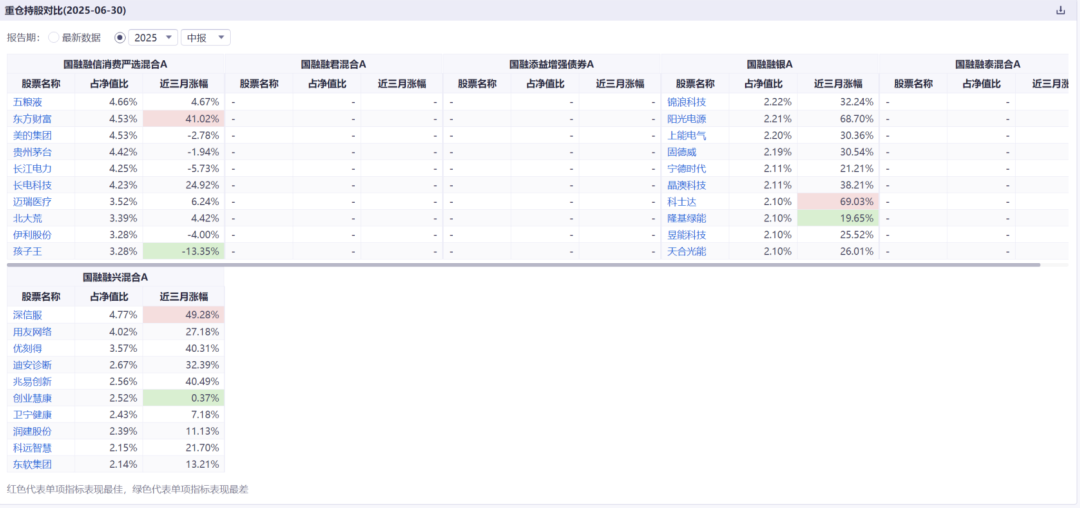The image size is (1080, 508).
Task: Click the green-highlighted 0.37% cell
Action: pos(183,398)
